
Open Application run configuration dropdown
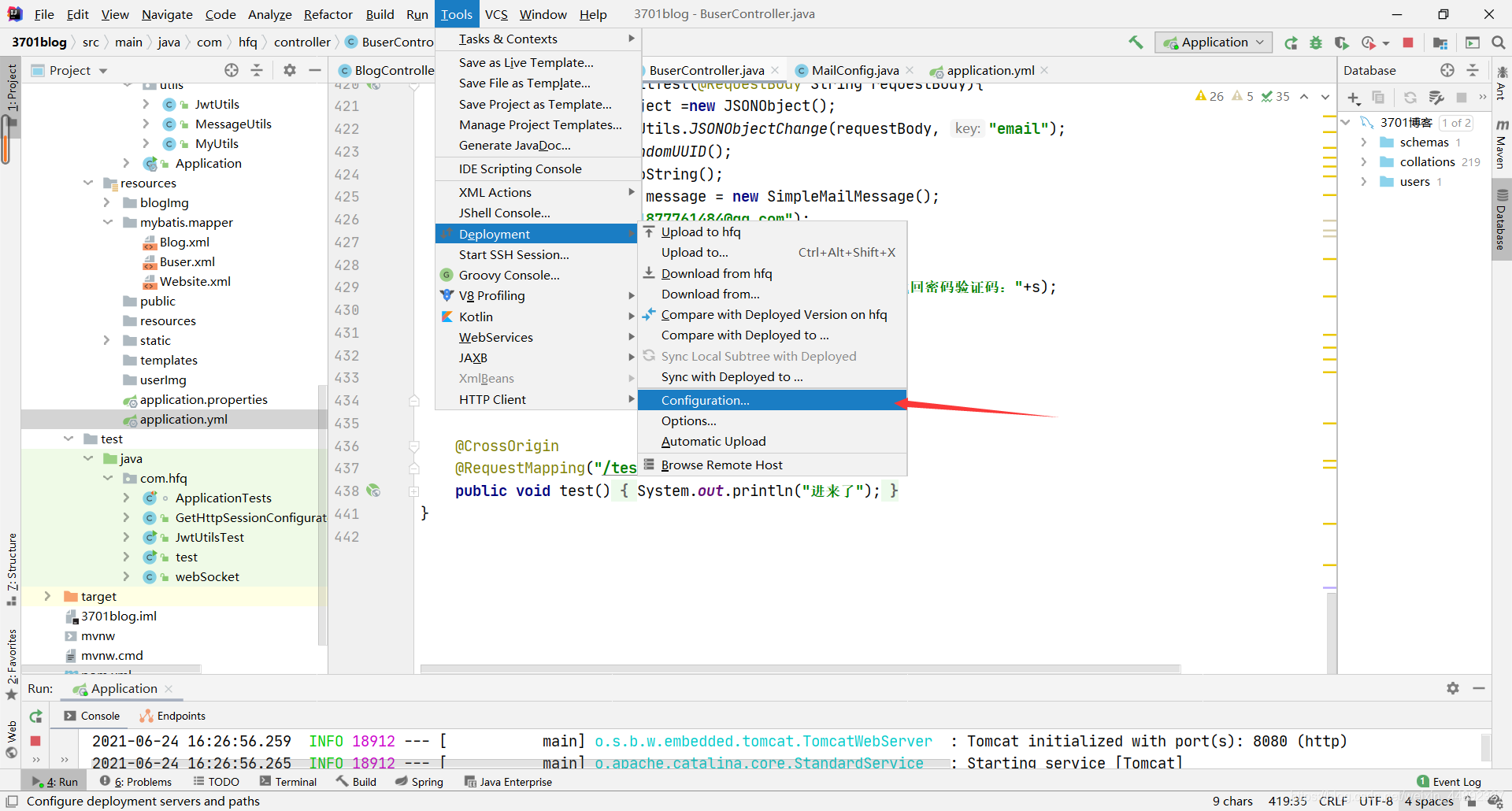click(x=1214, y=43)
